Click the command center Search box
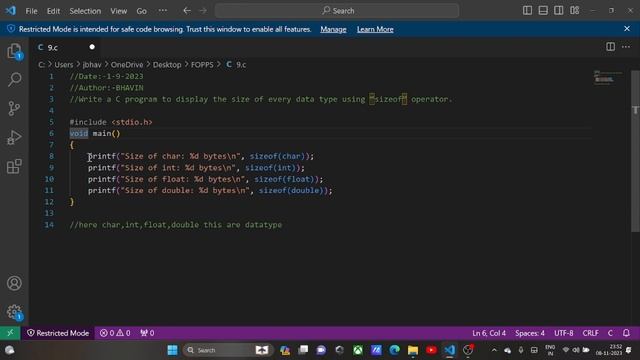Viewport: 640px width, 360px height. [x=337, y=11]
